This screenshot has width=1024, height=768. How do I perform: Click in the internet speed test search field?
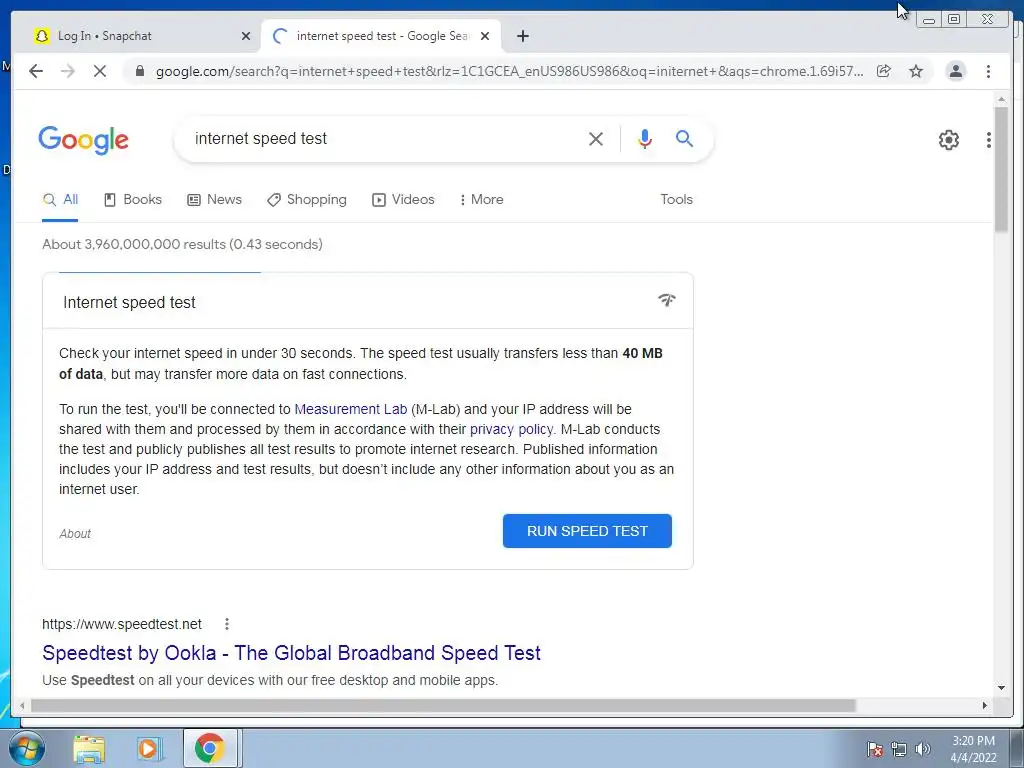(385, 138)
